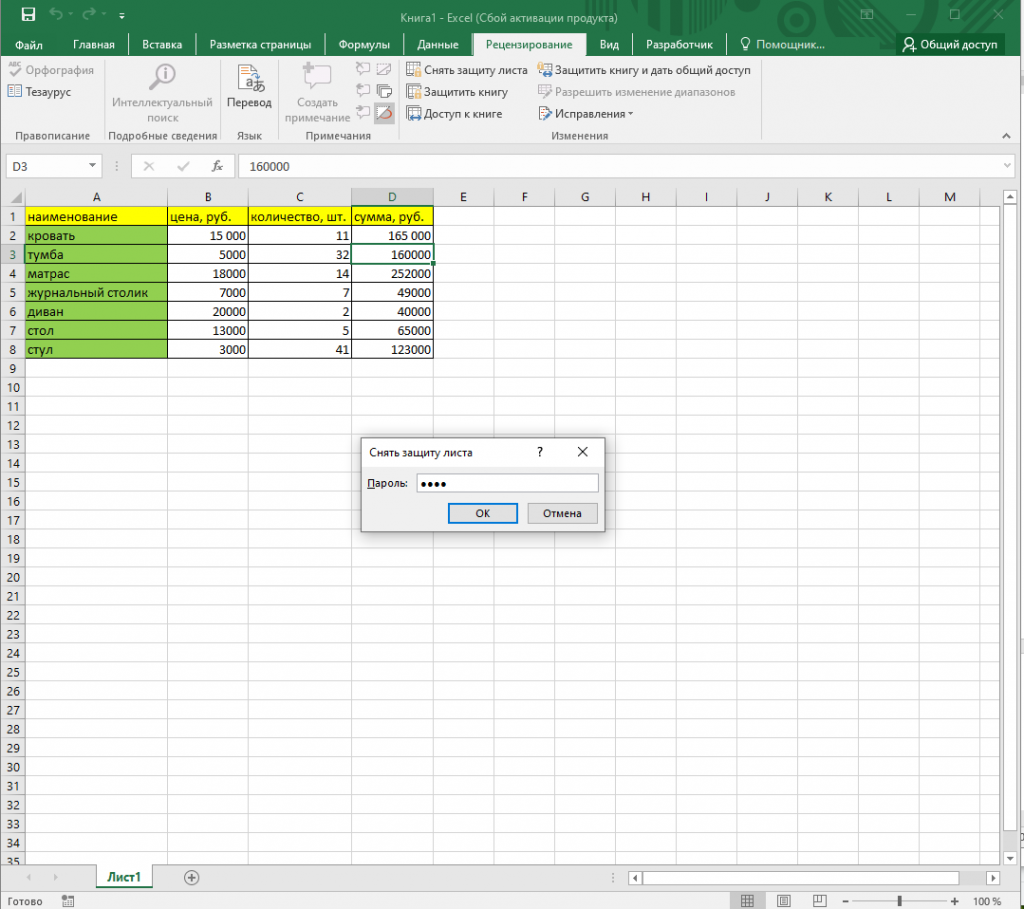Select column D header
The image size is (1024, 909).
(x=392, y=197)
